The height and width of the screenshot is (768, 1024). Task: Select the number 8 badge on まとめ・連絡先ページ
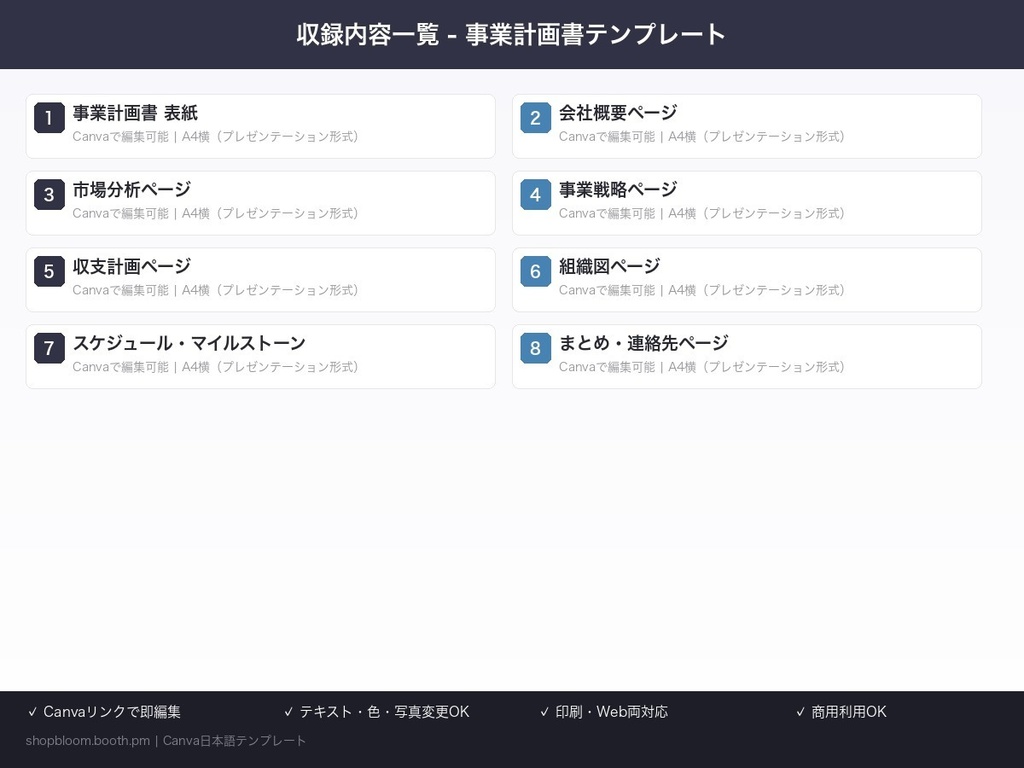point(535,348)
